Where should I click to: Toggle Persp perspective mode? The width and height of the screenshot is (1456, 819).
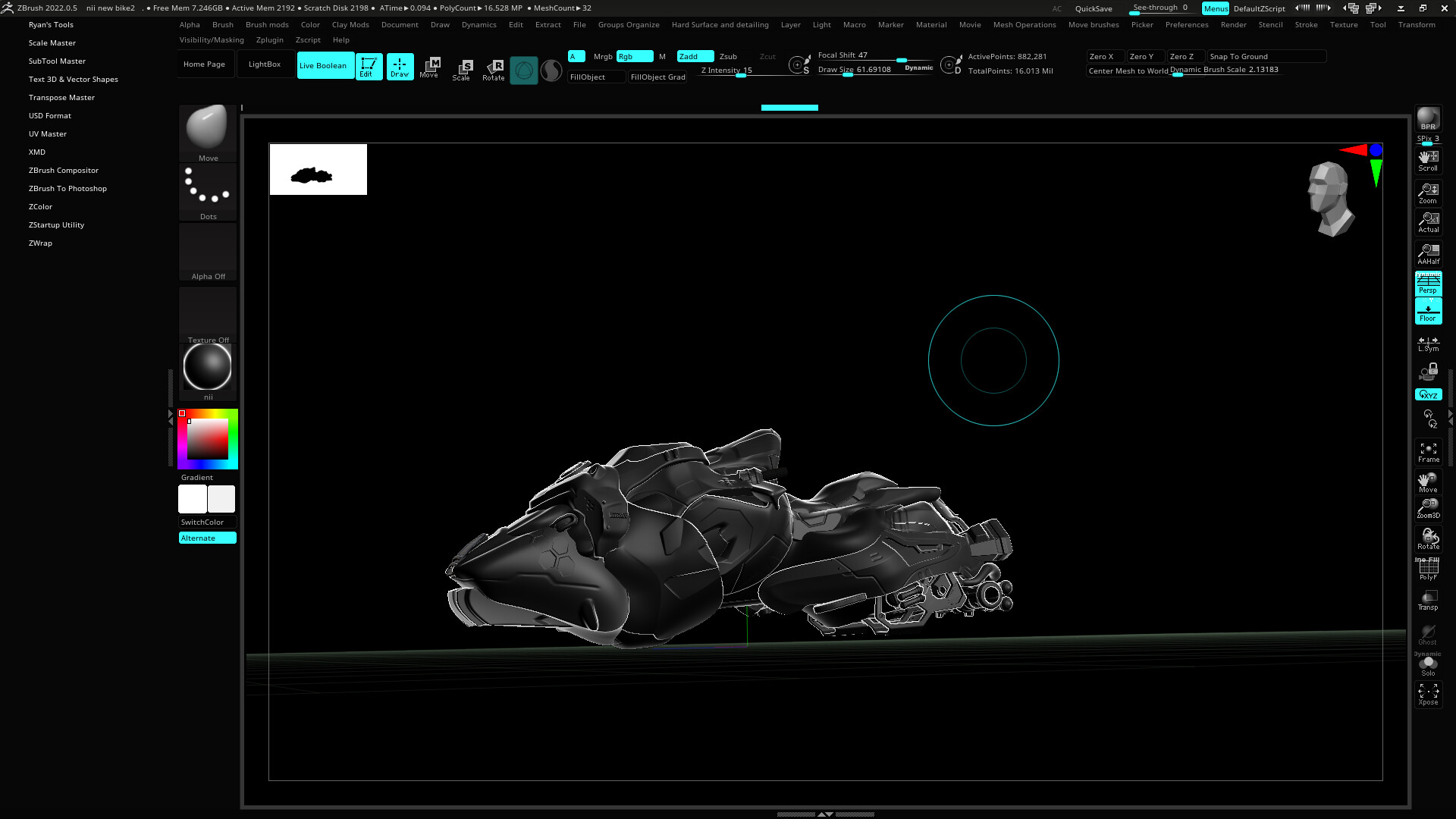1428,284
